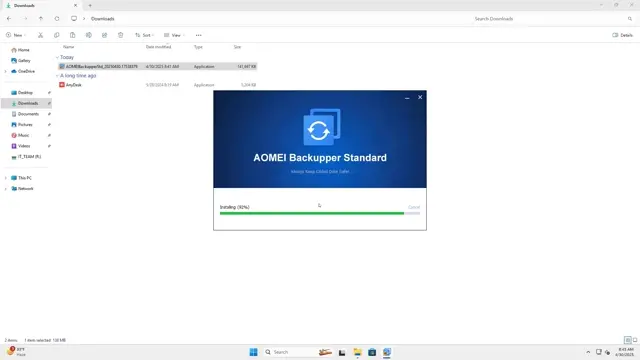Click the AOMEI Backupper logo icon
Viewport: 640px width, 360px height.
click(x=322, y=127)
